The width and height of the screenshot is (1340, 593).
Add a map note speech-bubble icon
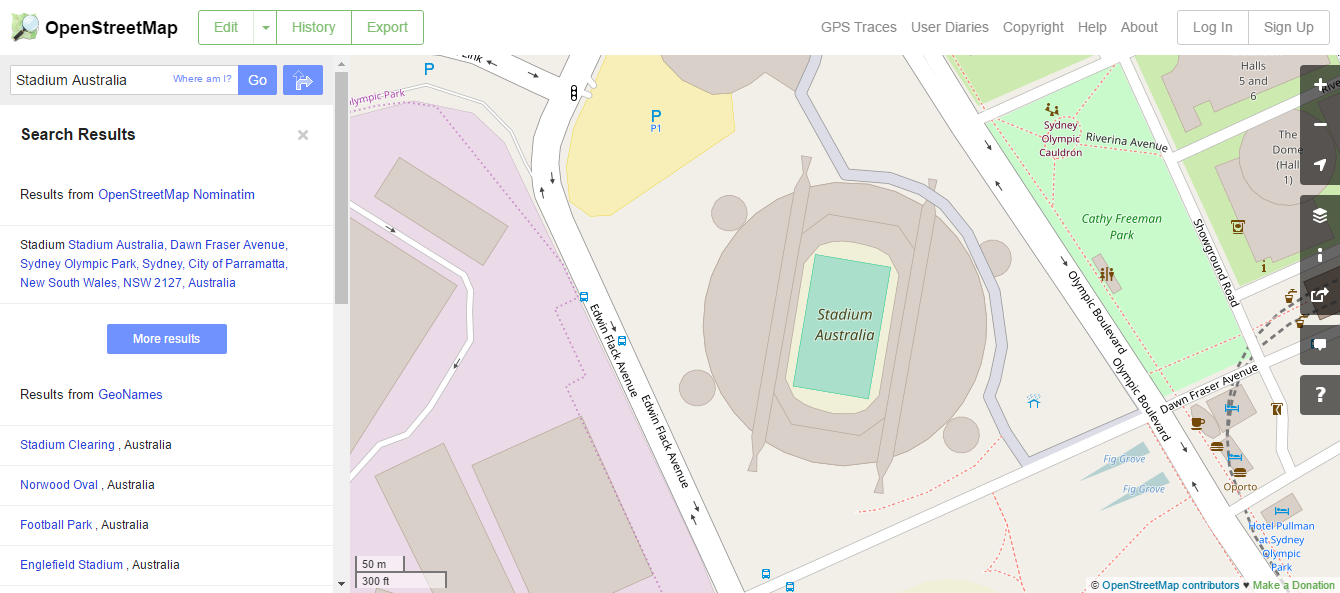tap(1320, 345)
